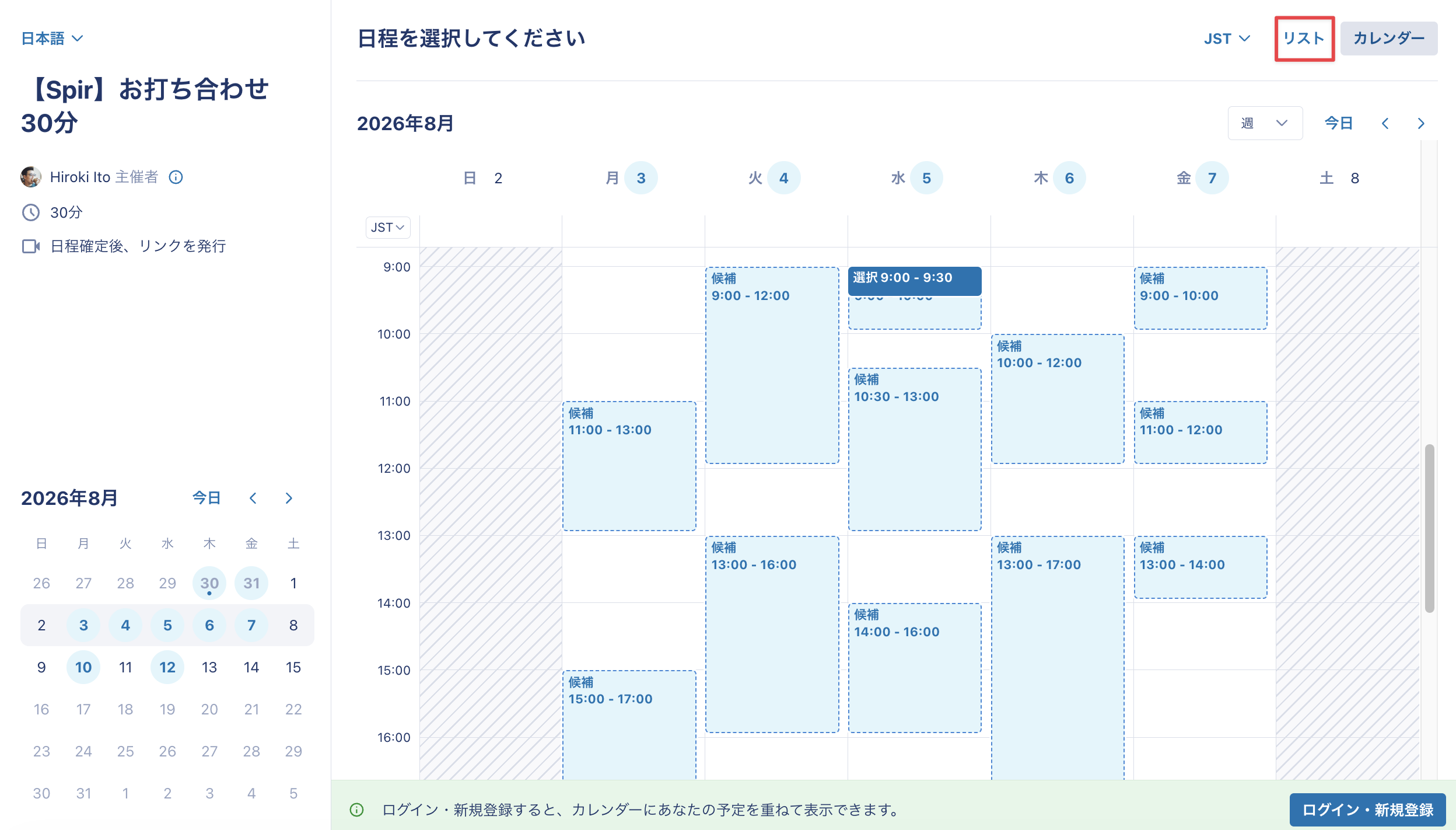Show previous month in mini calendar
This screenshot has height=830, width=1456.
[x=253, y=498]
